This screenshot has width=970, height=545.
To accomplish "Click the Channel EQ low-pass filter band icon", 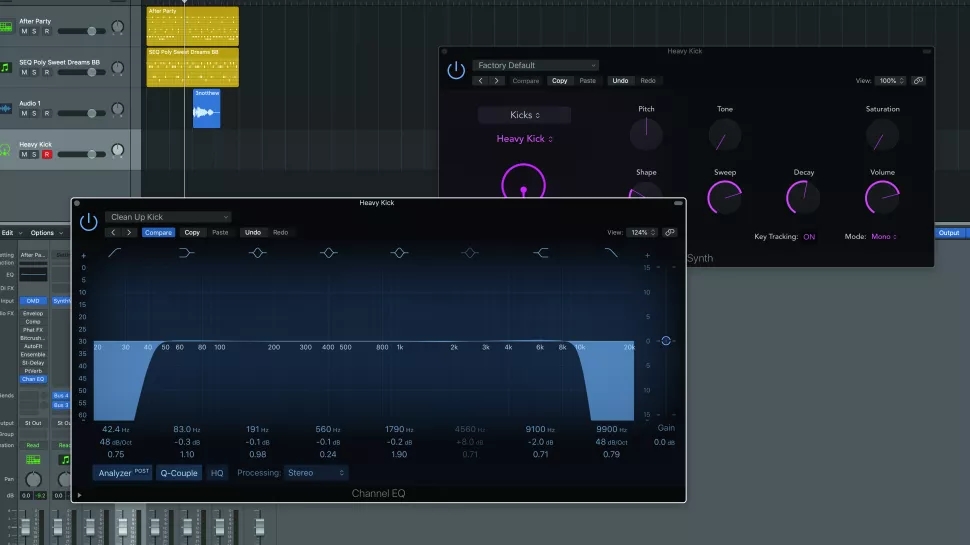I will [x=611, y=253].
